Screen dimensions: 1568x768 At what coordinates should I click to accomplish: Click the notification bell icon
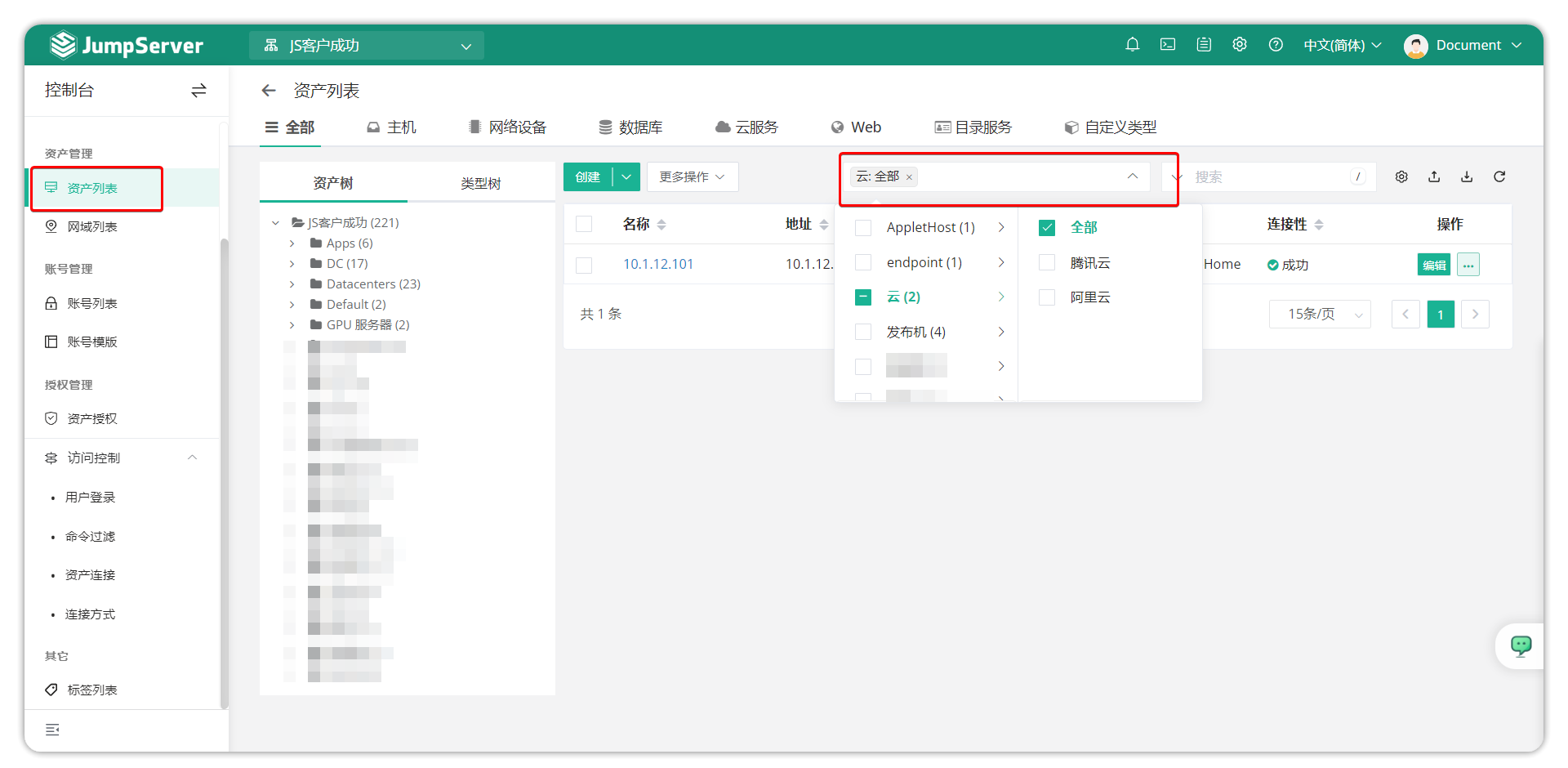point(1132,45)
